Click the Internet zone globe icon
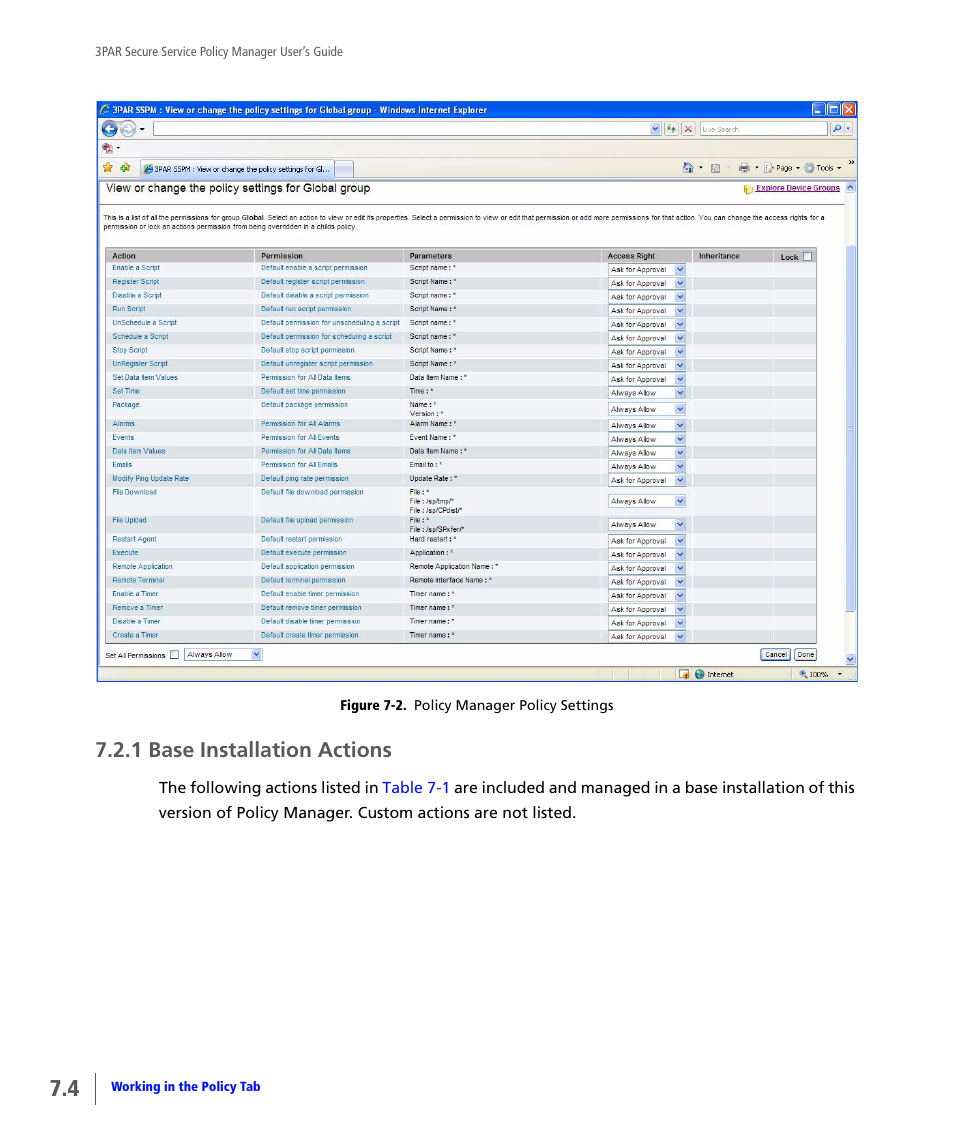Screen dimensions: 954x1145 pyautogui.click(x=700, y=674)
